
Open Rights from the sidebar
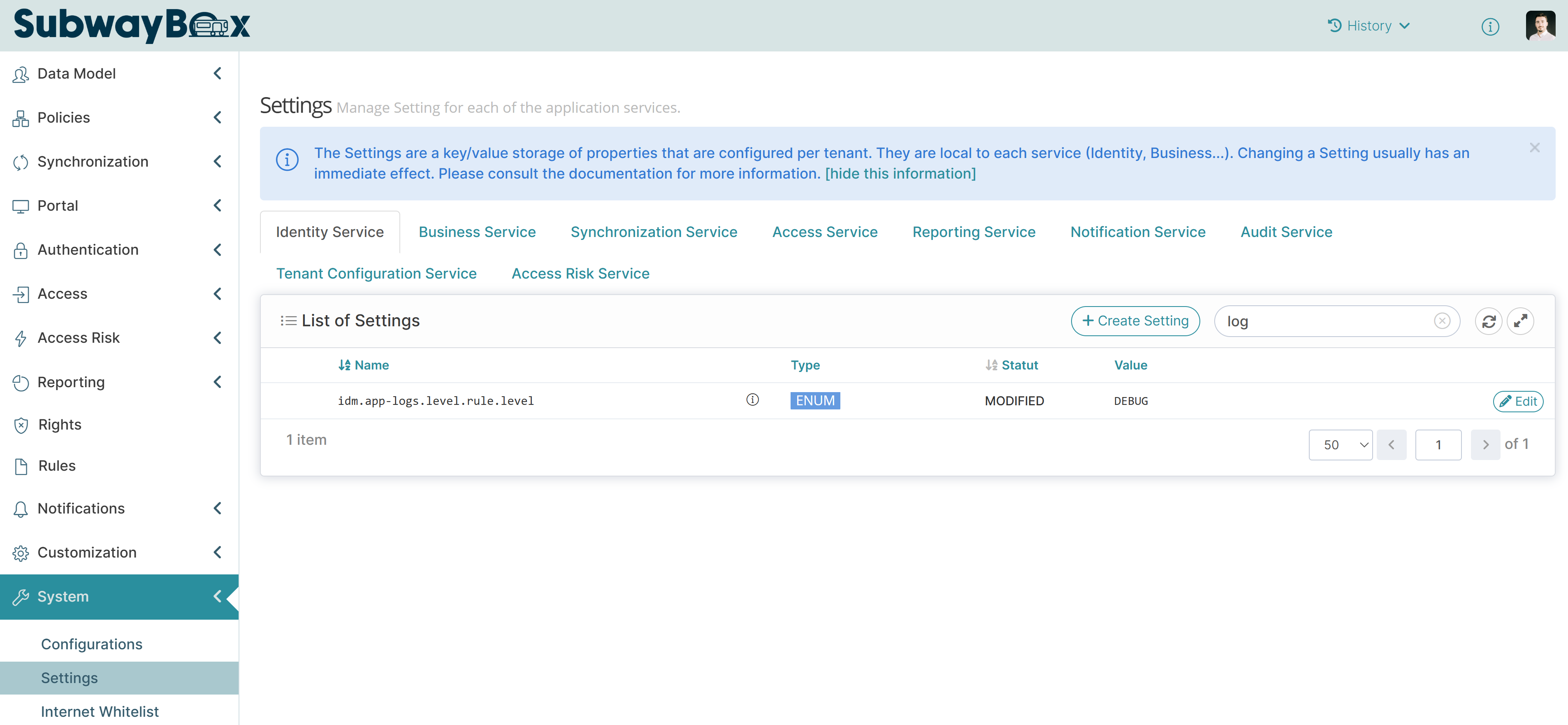click(x=60, y=424)
